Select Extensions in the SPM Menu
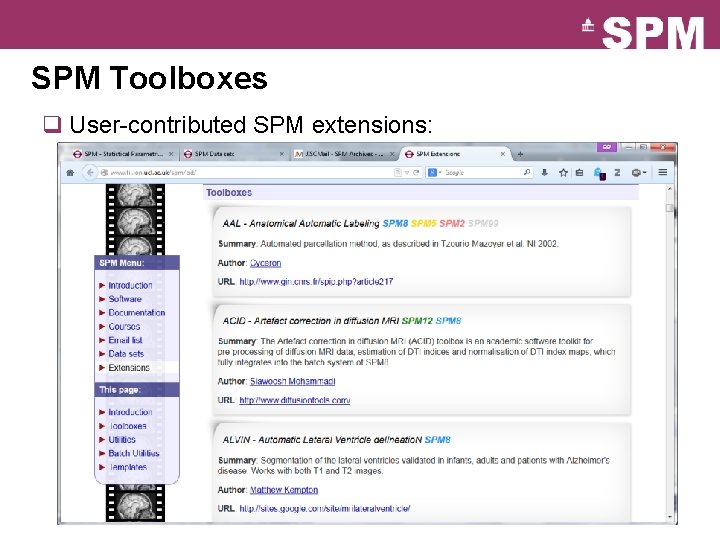Image resolution: width=720 pixels, height=540 pixels. 129,368
